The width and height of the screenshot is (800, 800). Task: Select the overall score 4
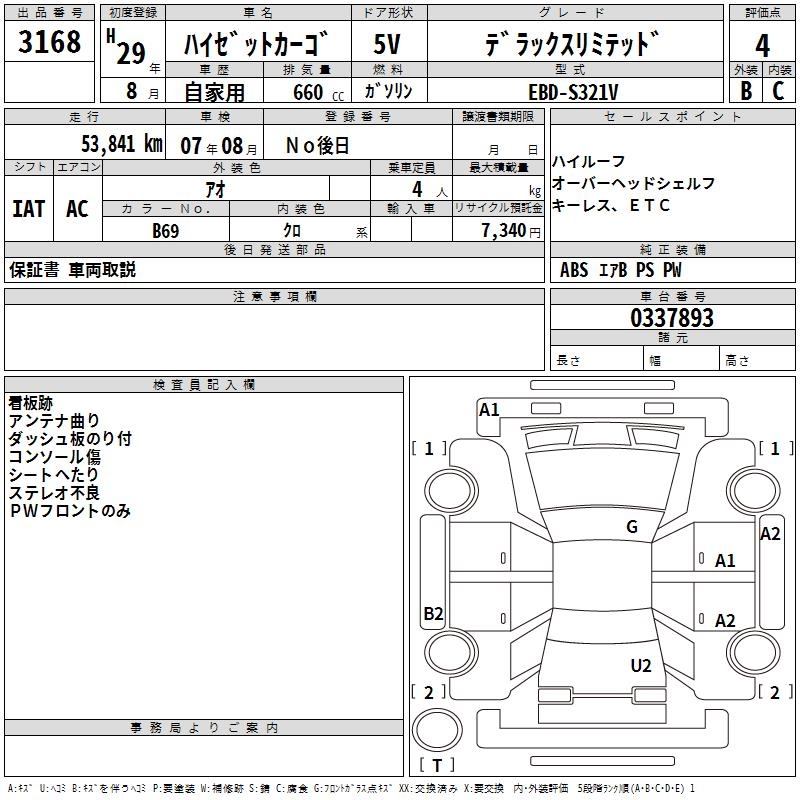pyautogui.click(x=762, y=45)
